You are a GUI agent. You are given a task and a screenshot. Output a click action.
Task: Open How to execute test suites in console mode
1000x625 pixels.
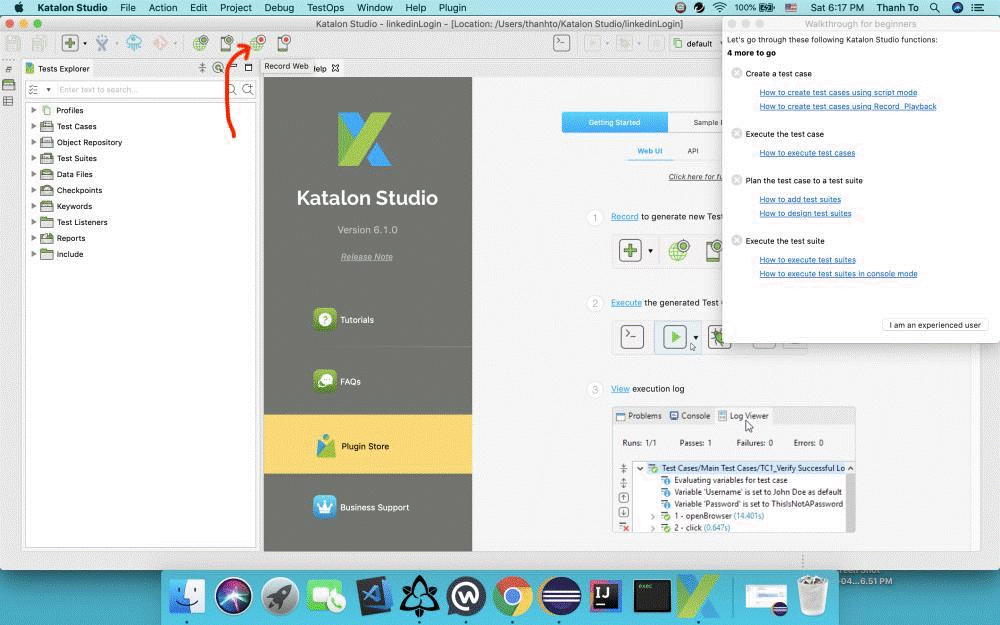point(838,274)
